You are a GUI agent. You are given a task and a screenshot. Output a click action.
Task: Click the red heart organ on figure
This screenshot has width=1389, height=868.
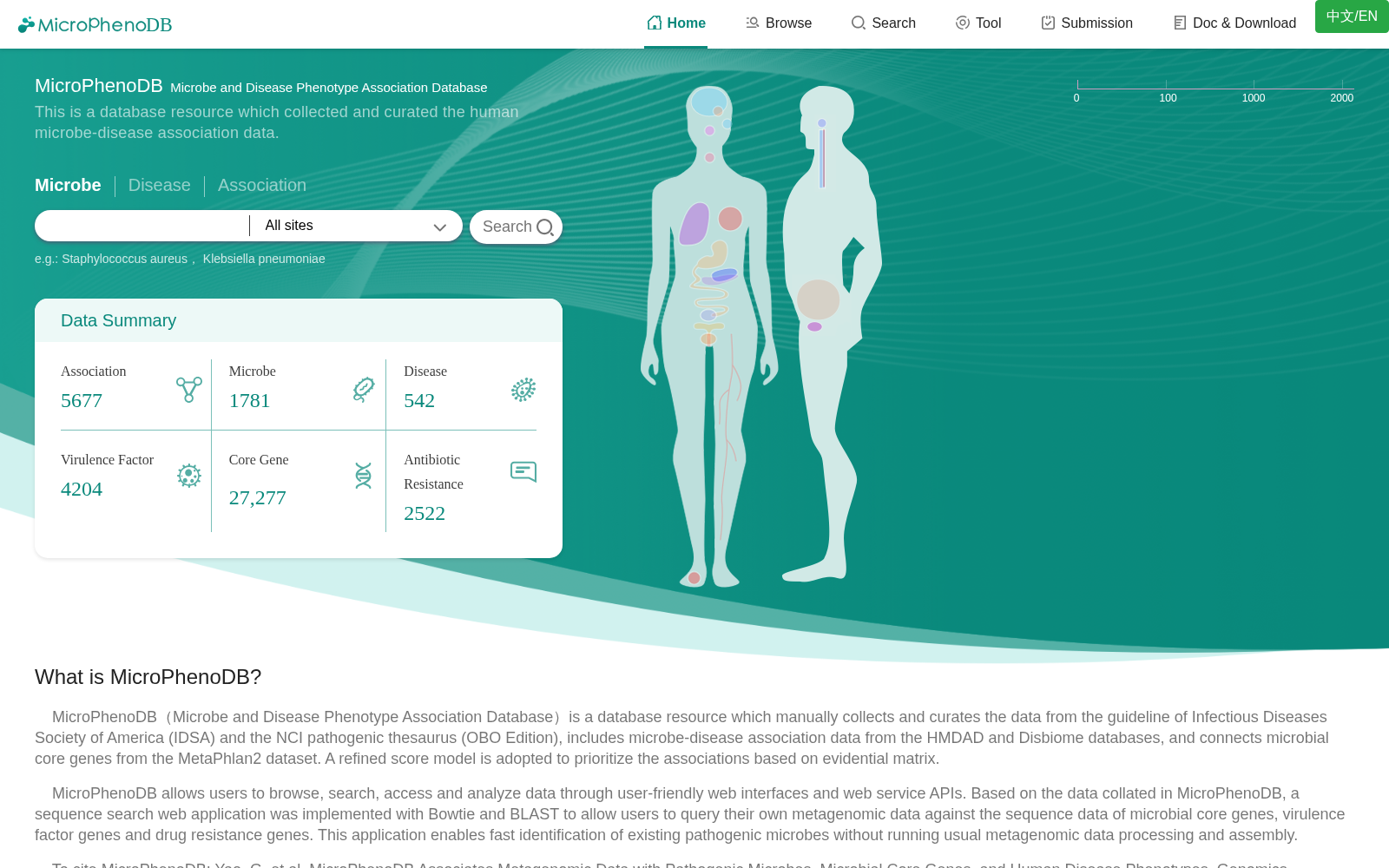tap(730, 218)
